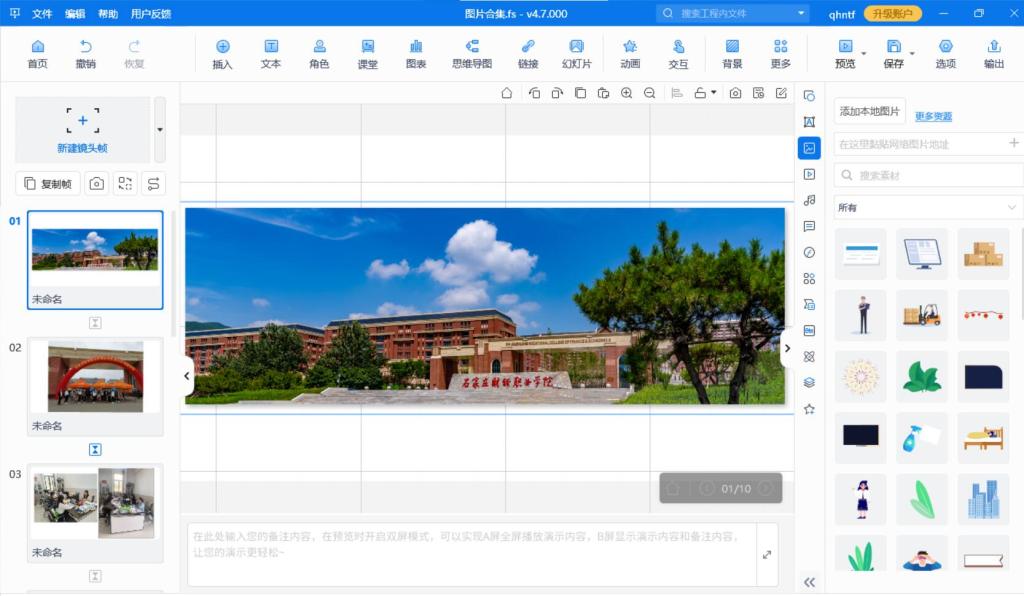Click the 搜索工程内文件 search field
This screenshot has width=1024, height=596.
pyautogui.click(x=731, y=13)
